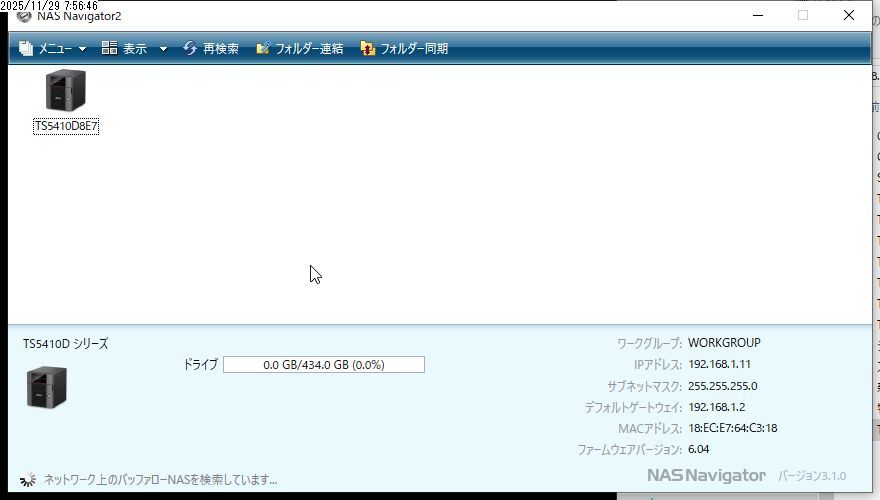The width and height of the screenshot is (880, 500).
Task: Select the TS5410D8E7 device name label
Action: pyautogui.click(x=66, y=126)
